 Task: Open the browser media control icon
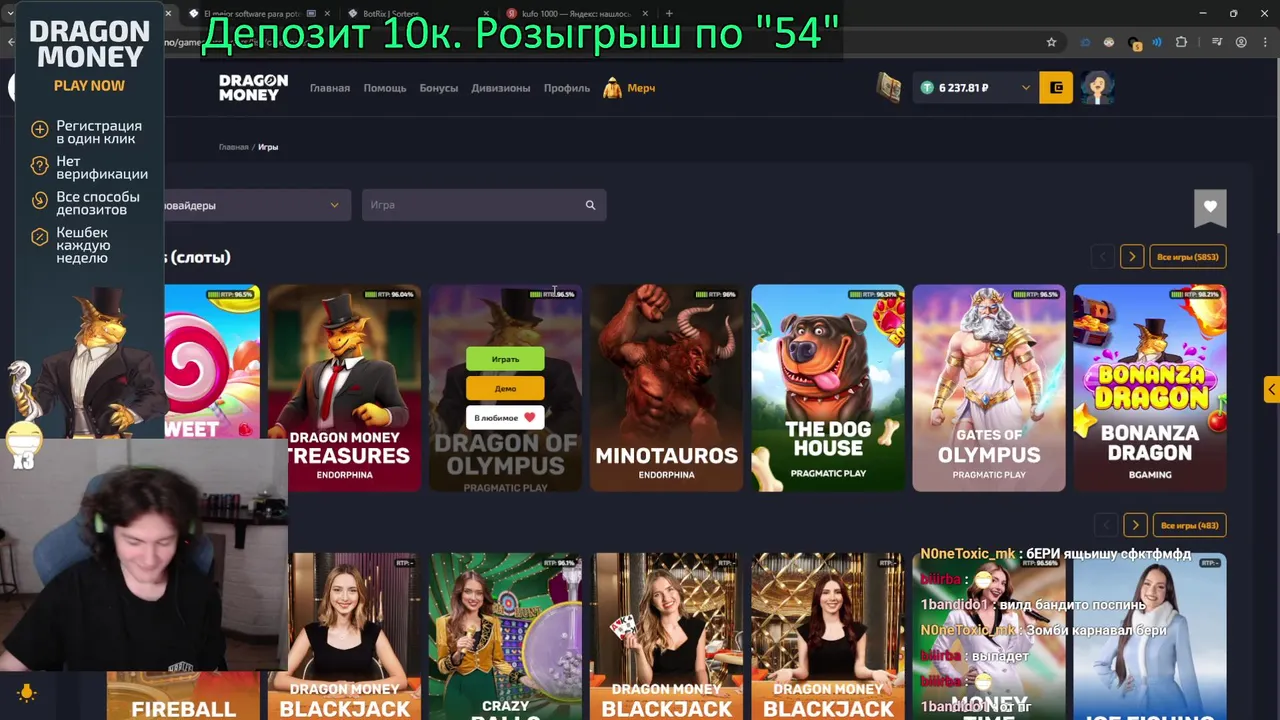point(1217,42)
